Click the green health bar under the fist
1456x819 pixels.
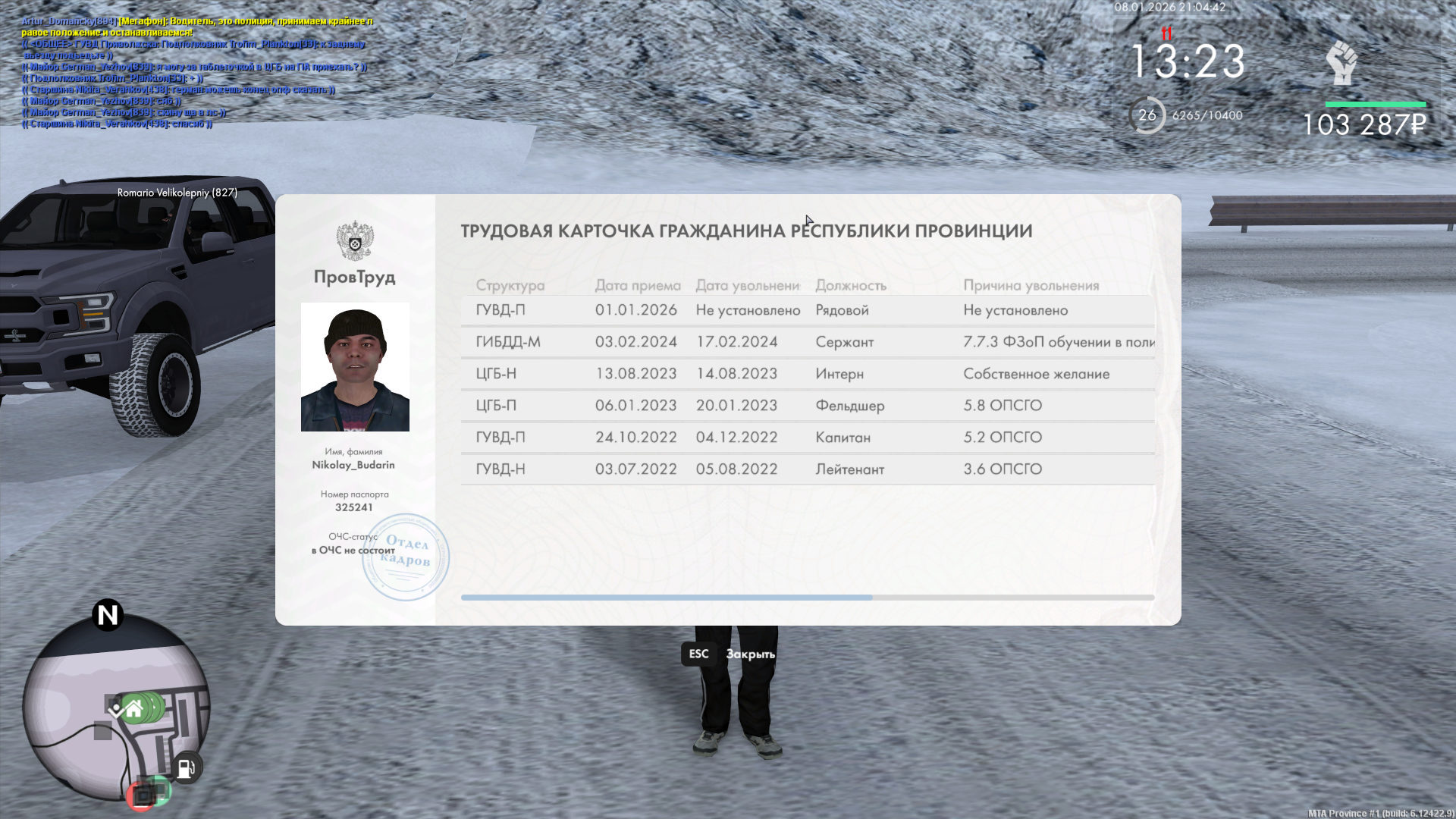pyautogui.click(x=1375, y=104)
